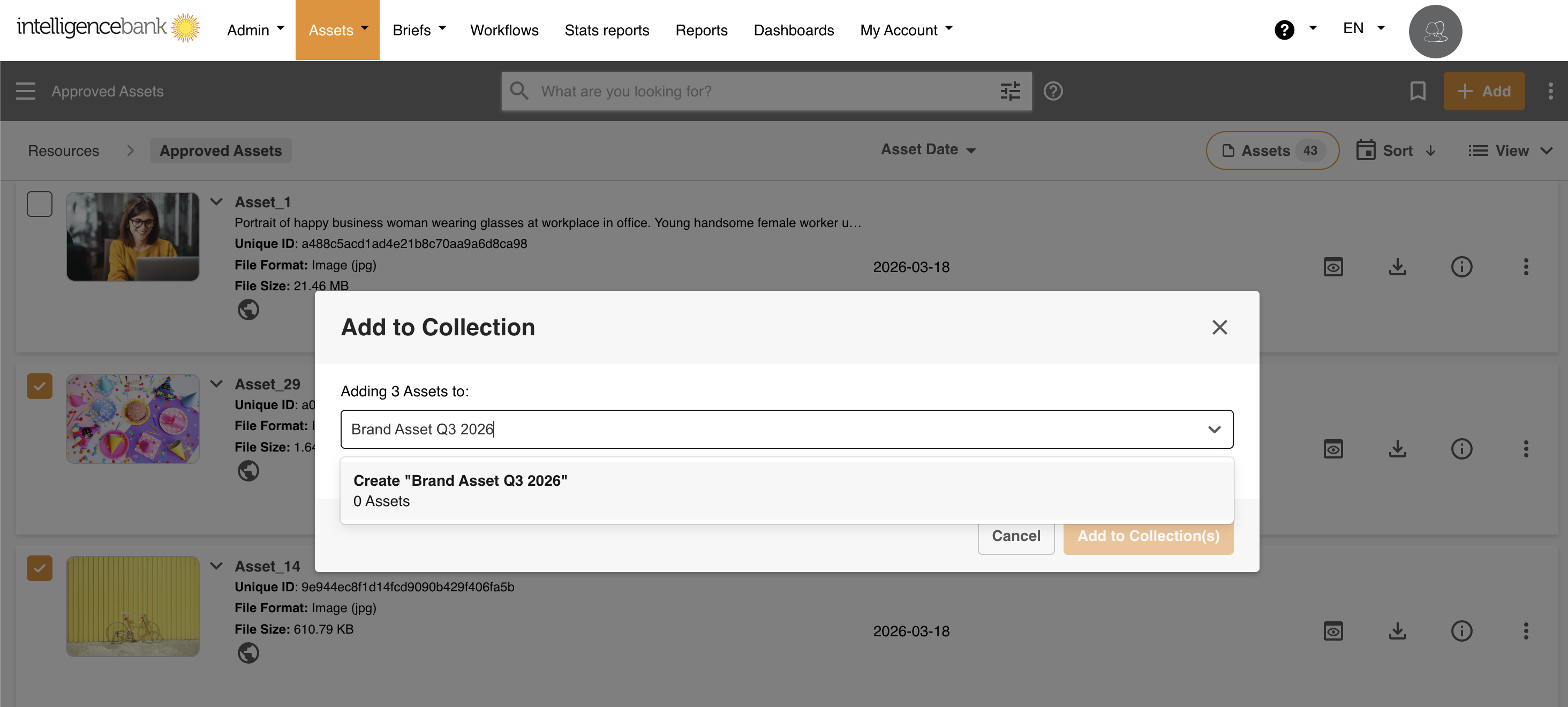The height and width of the screenshot is (707, 1568).
Task: Close the Add to Collection dialog
Action: (1219, 328)
